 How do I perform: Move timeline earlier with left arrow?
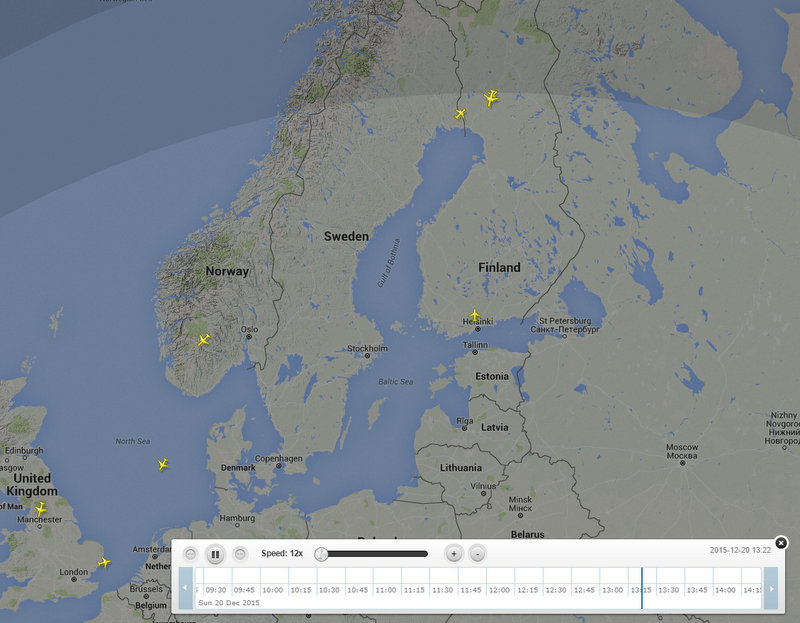pyautogui.click(x=185, y=588)
